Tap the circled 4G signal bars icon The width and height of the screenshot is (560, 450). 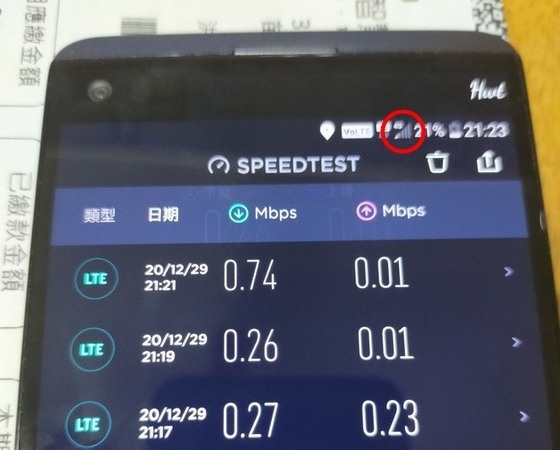point(403,131)
